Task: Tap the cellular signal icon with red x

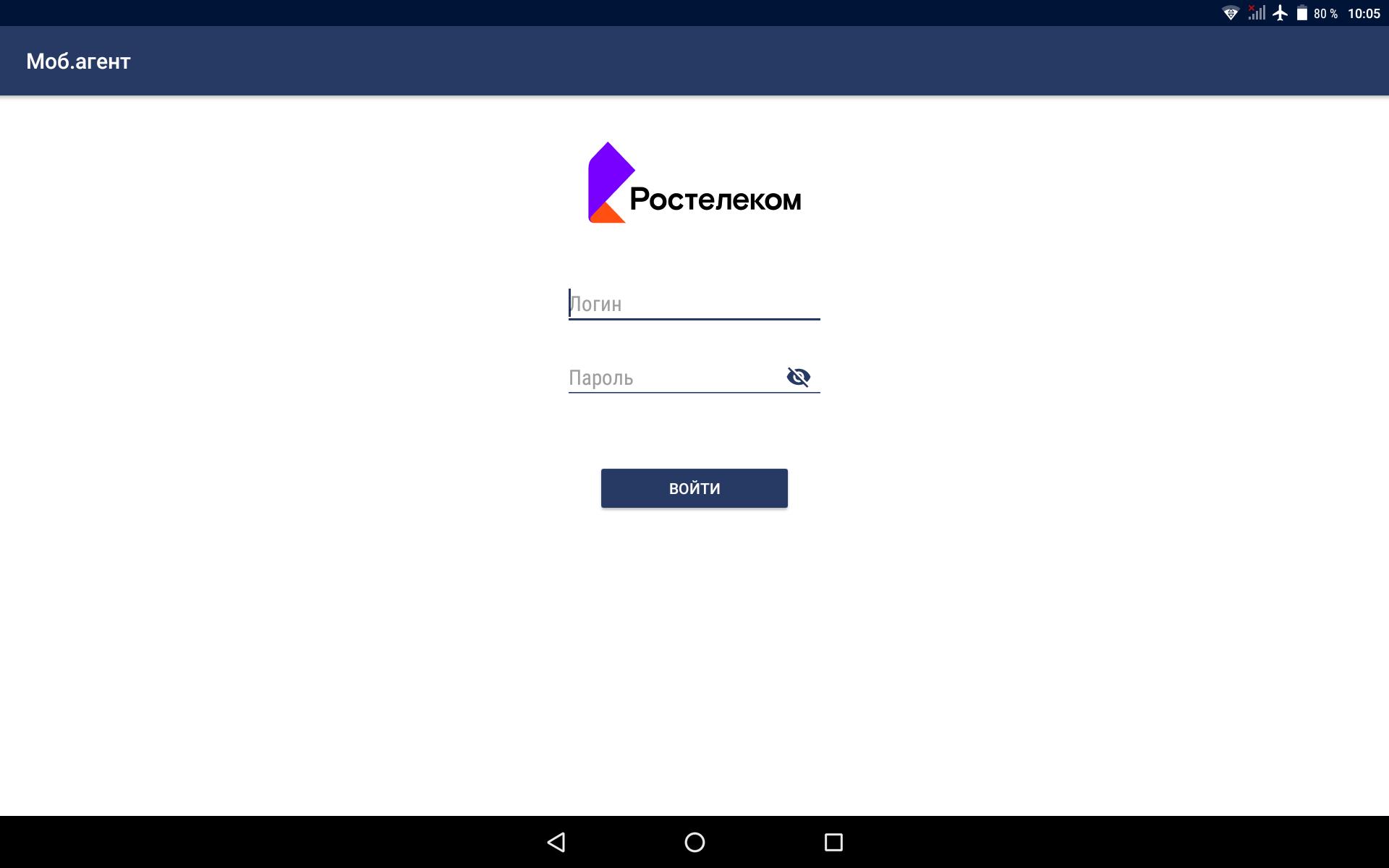Action: tap(1257, 12)
